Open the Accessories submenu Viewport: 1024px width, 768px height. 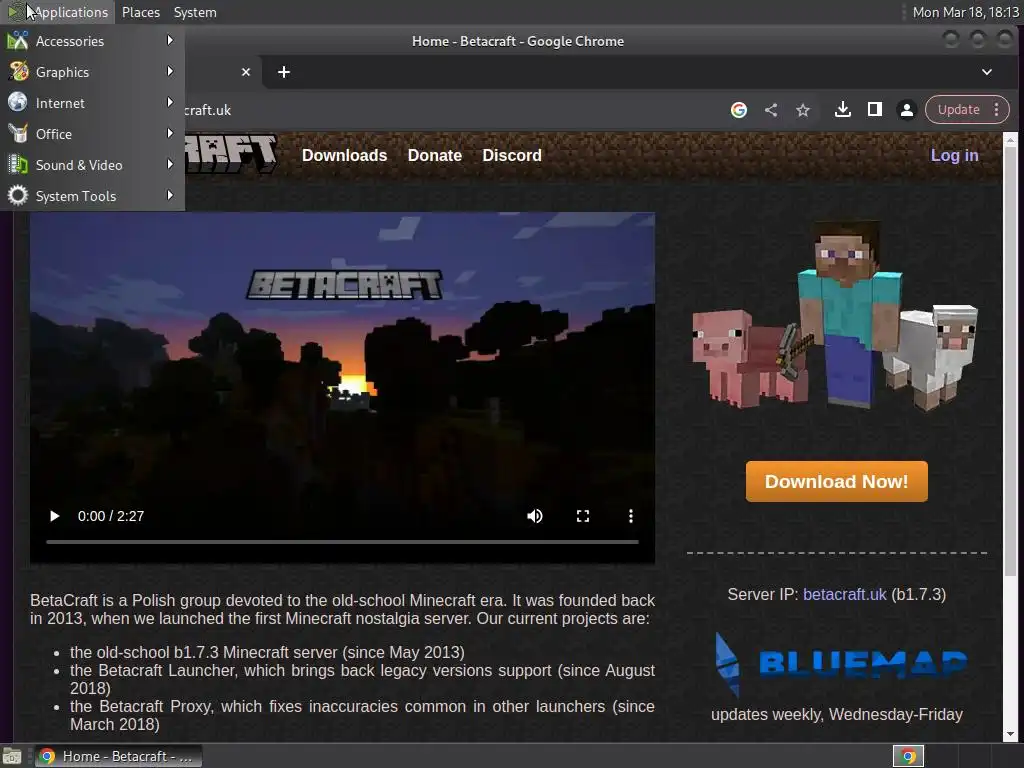point(92,41)
